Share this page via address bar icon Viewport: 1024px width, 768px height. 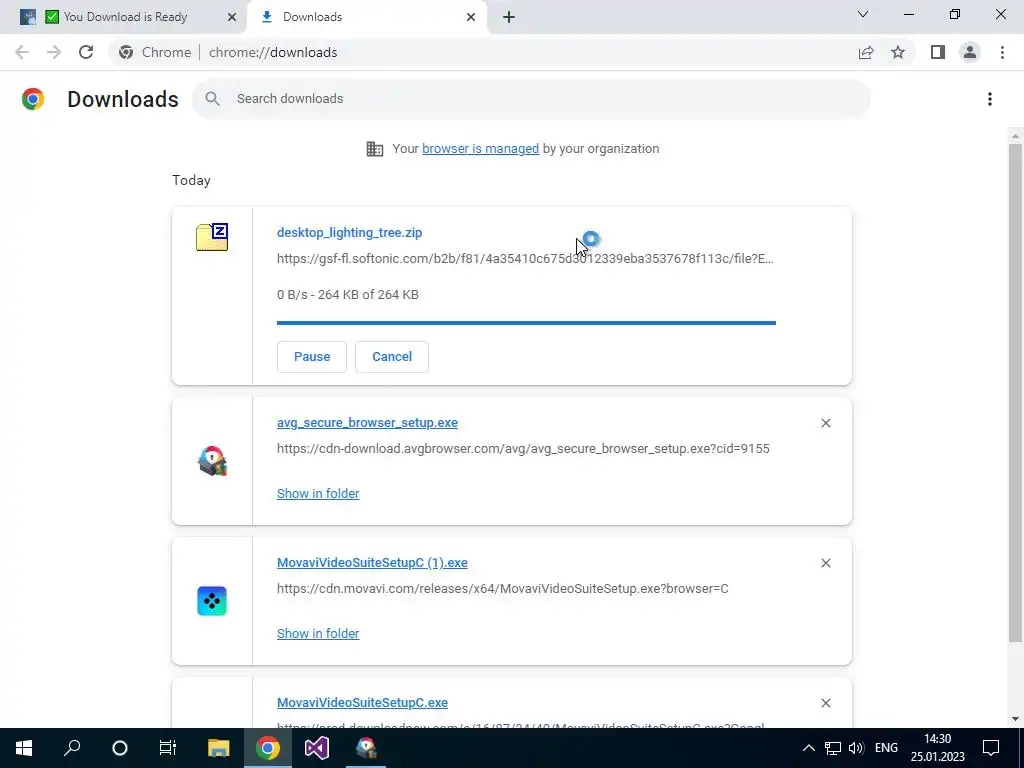pos(866,52)
